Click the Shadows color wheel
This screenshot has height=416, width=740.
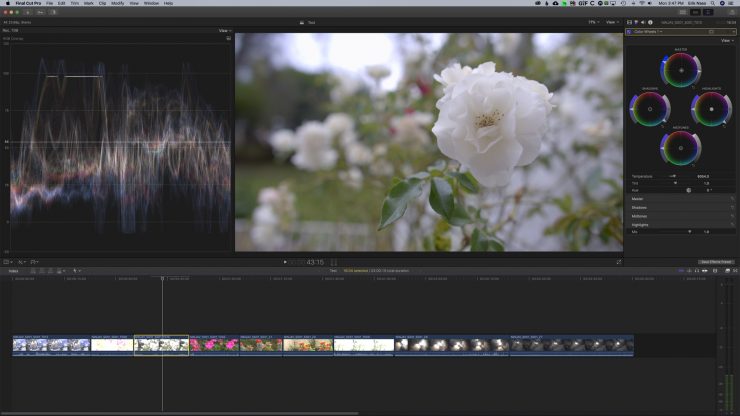pos(649,108)
